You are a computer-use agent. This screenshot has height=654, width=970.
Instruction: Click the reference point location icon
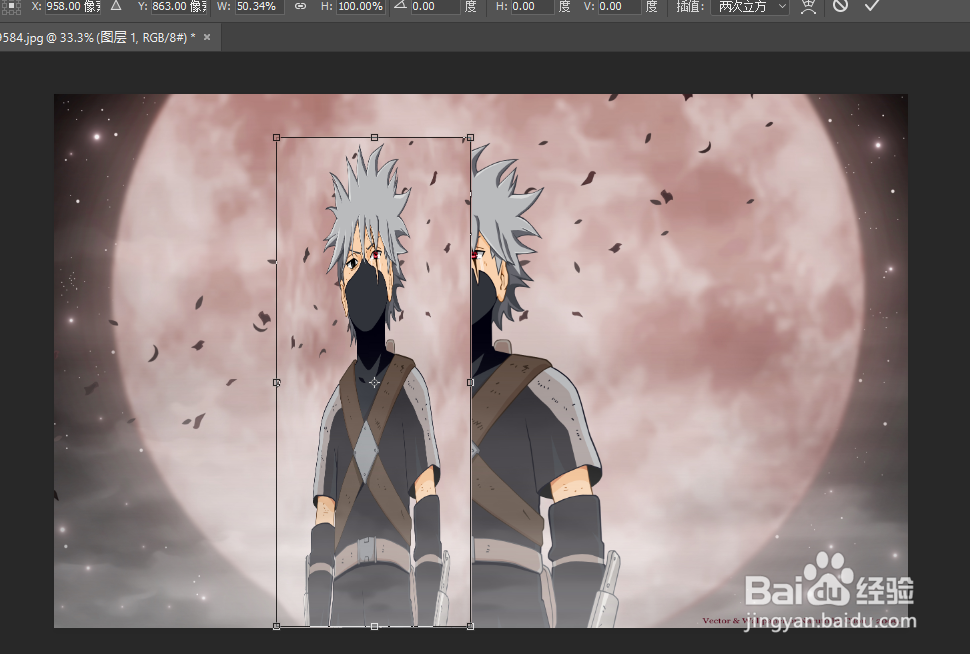[11, 6]
